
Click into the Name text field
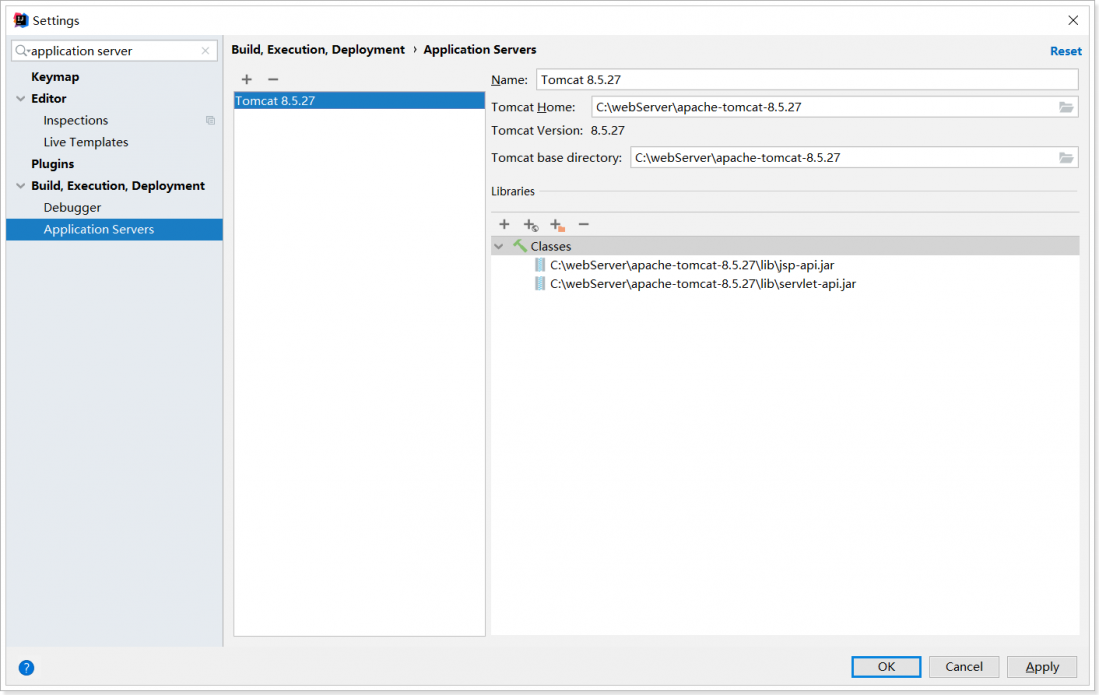click(806, 80)
